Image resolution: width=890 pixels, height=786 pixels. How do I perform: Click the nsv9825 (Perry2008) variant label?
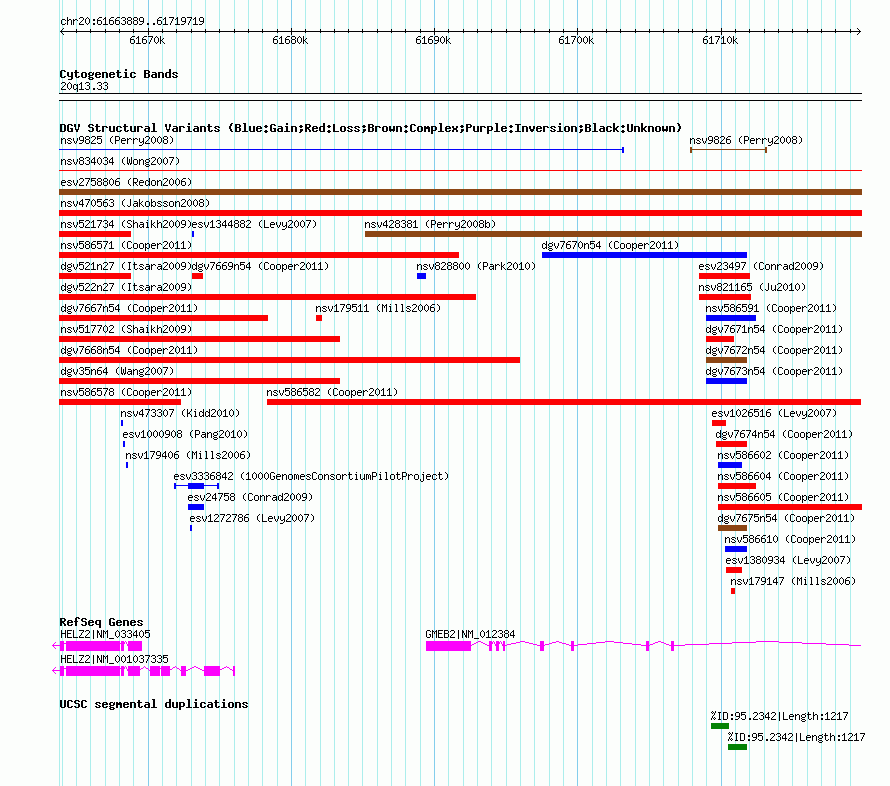117,140
